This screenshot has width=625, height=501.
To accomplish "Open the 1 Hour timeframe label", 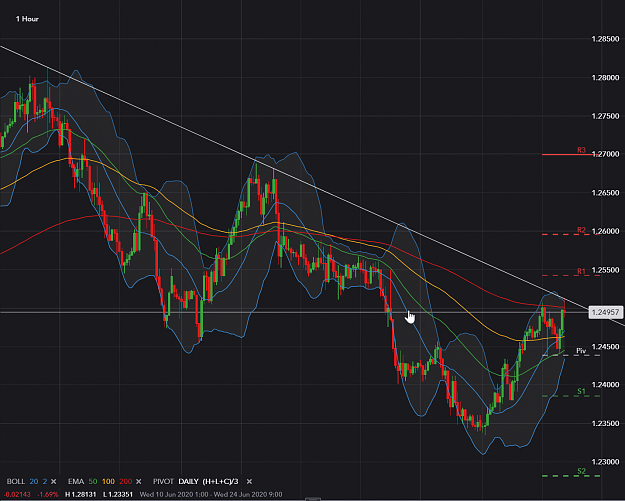I will (x=27, y=19).
